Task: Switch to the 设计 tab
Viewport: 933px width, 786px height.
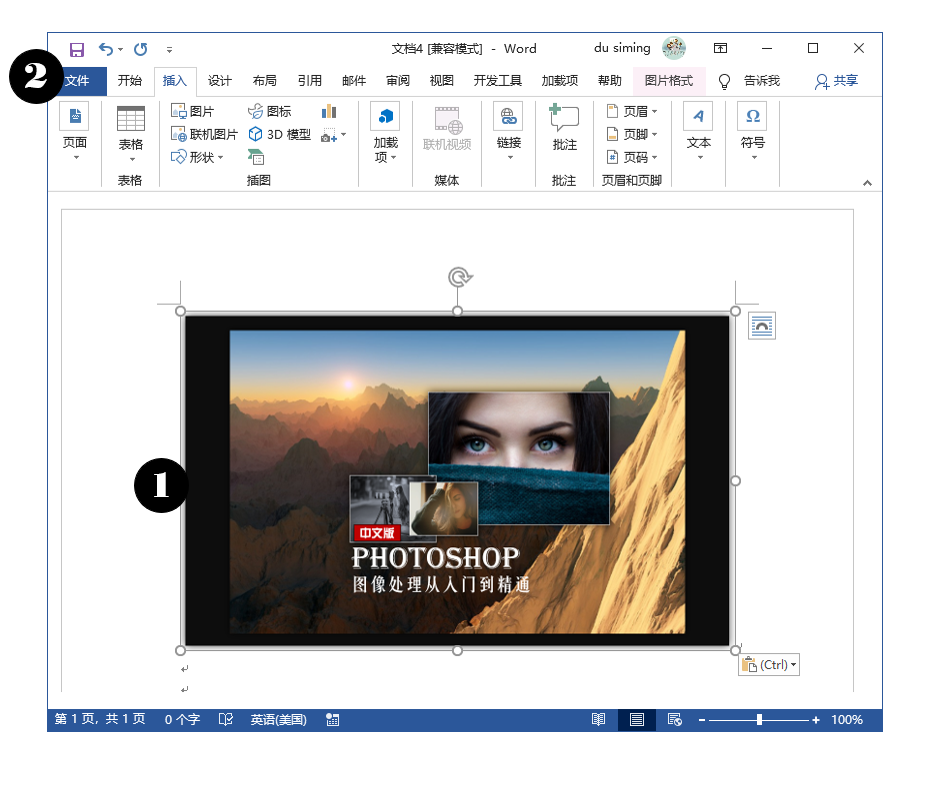Action: (220, 81)
